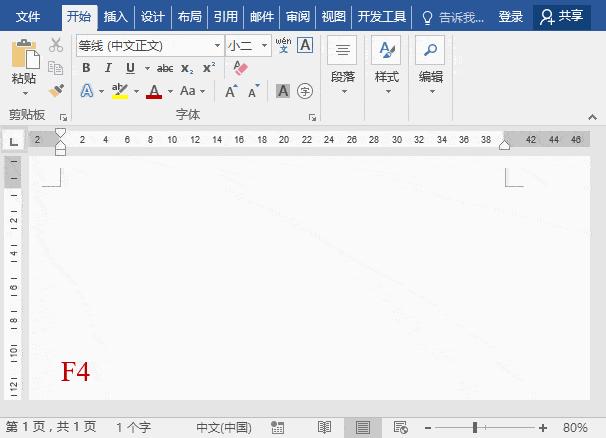Open font color dropdown arrow

coord(170,92)
